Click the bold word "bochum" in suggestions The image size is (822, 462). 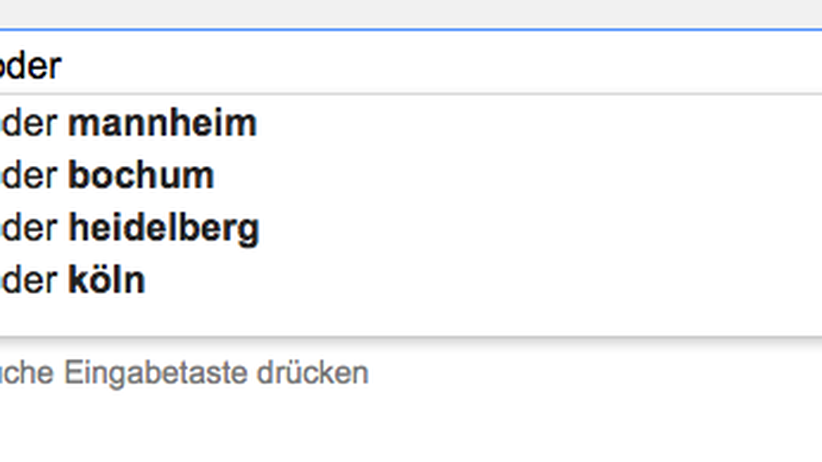click(x=141, y=176)
